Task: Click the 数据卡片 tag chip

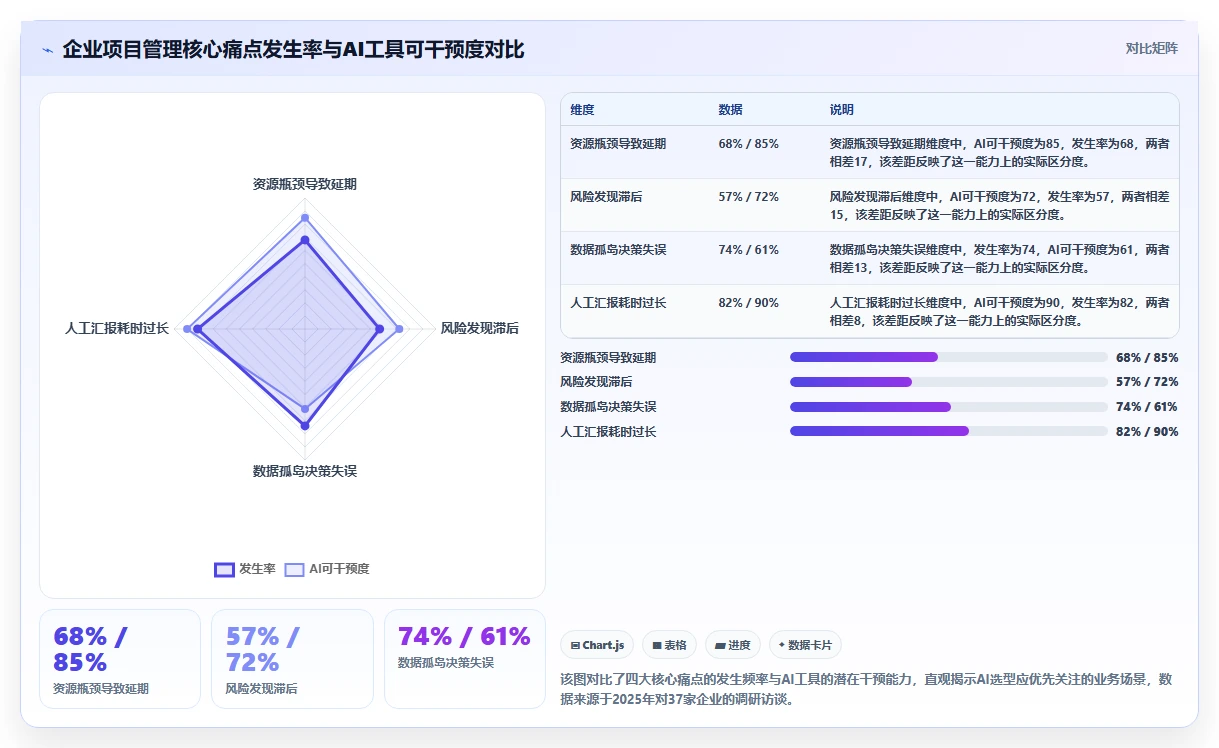Action: 805,645
